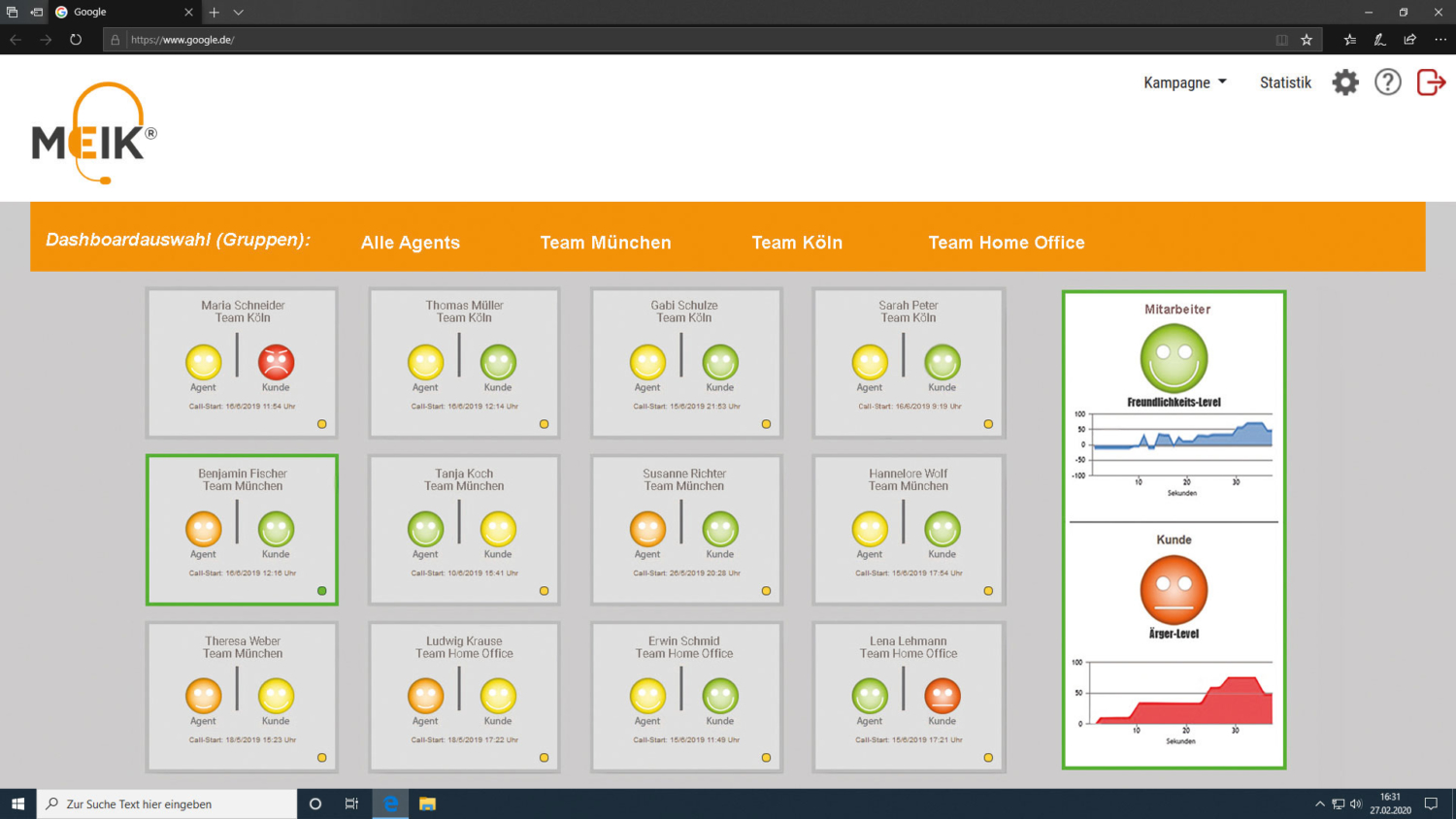Click the red Ärger-Level chart
Image resolution: width=1456 pixels, height=819 pixels.
coord(1181,699)
